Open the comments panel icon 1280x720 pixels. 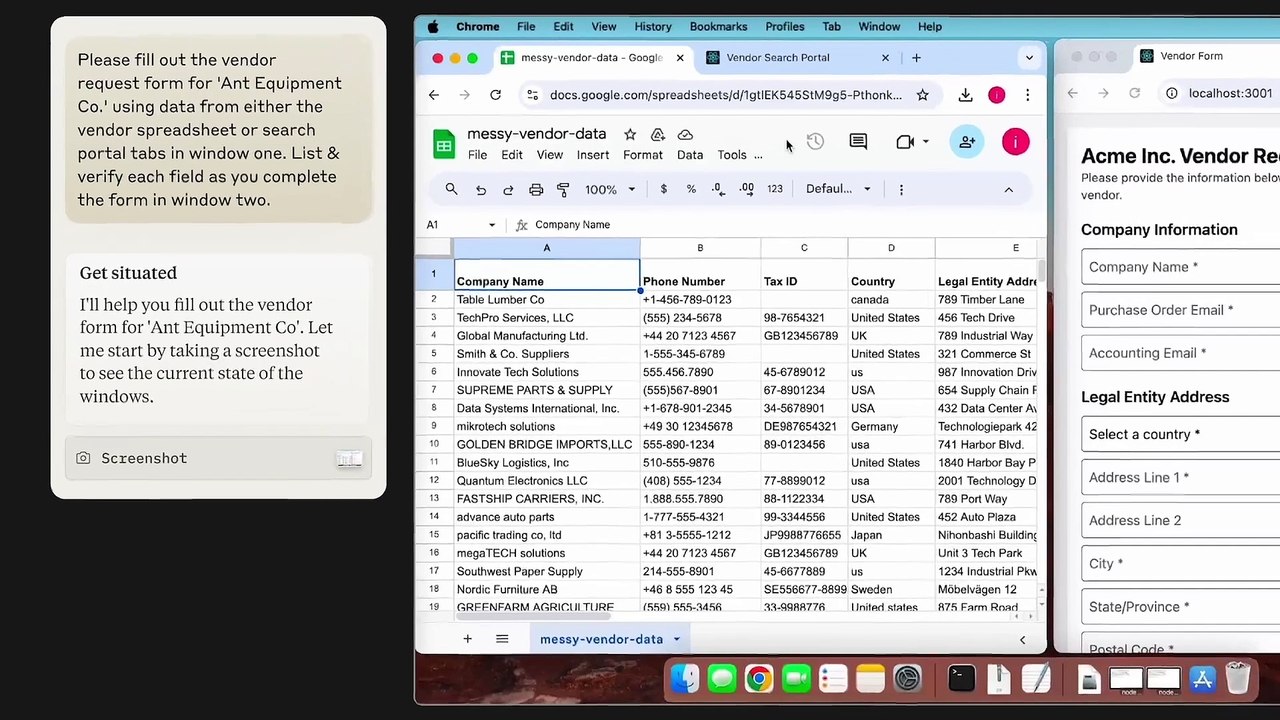(858, 142)
